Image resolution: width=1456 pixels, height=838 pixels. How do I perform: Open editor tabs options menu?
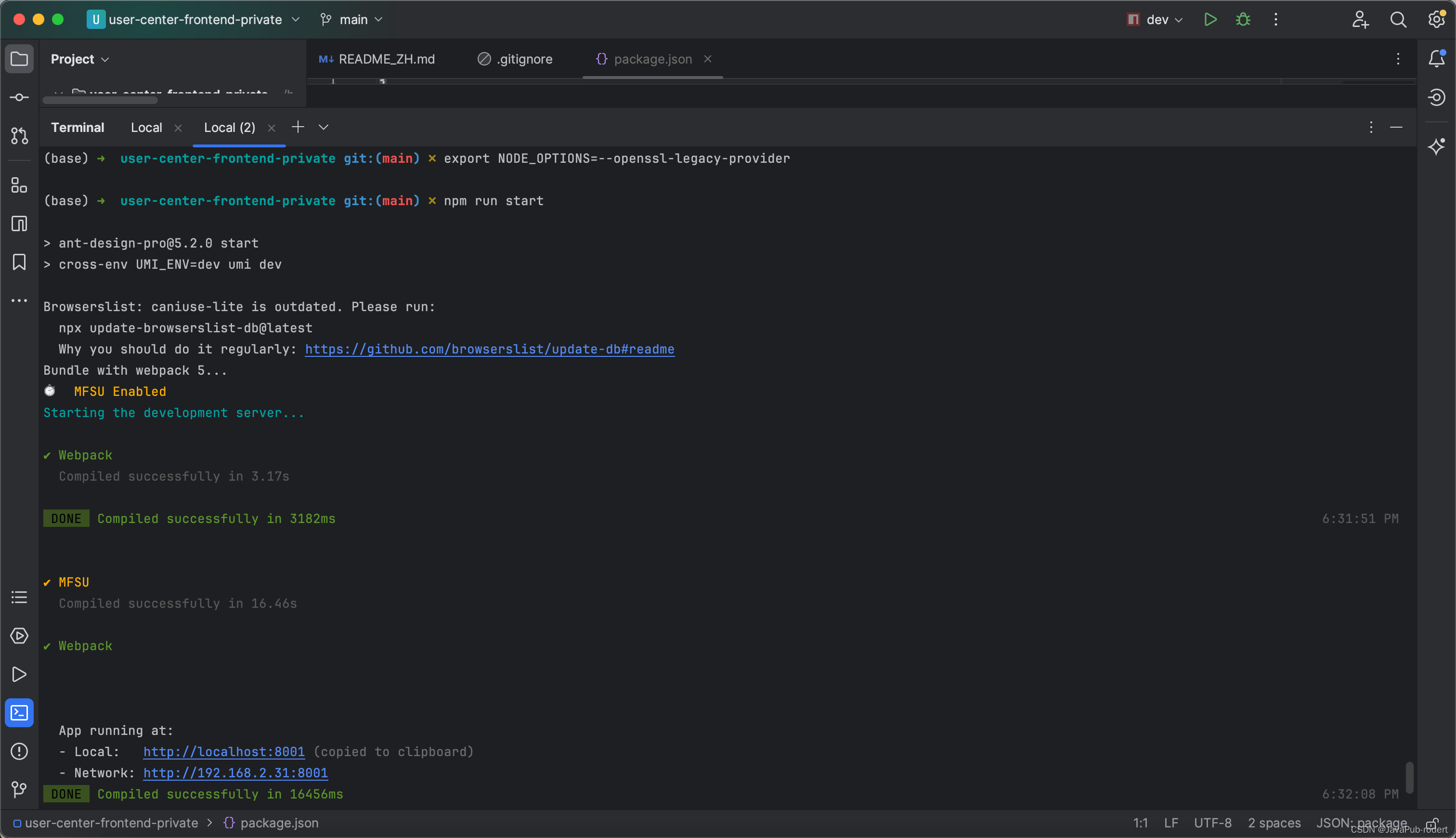click(1398, 59)
